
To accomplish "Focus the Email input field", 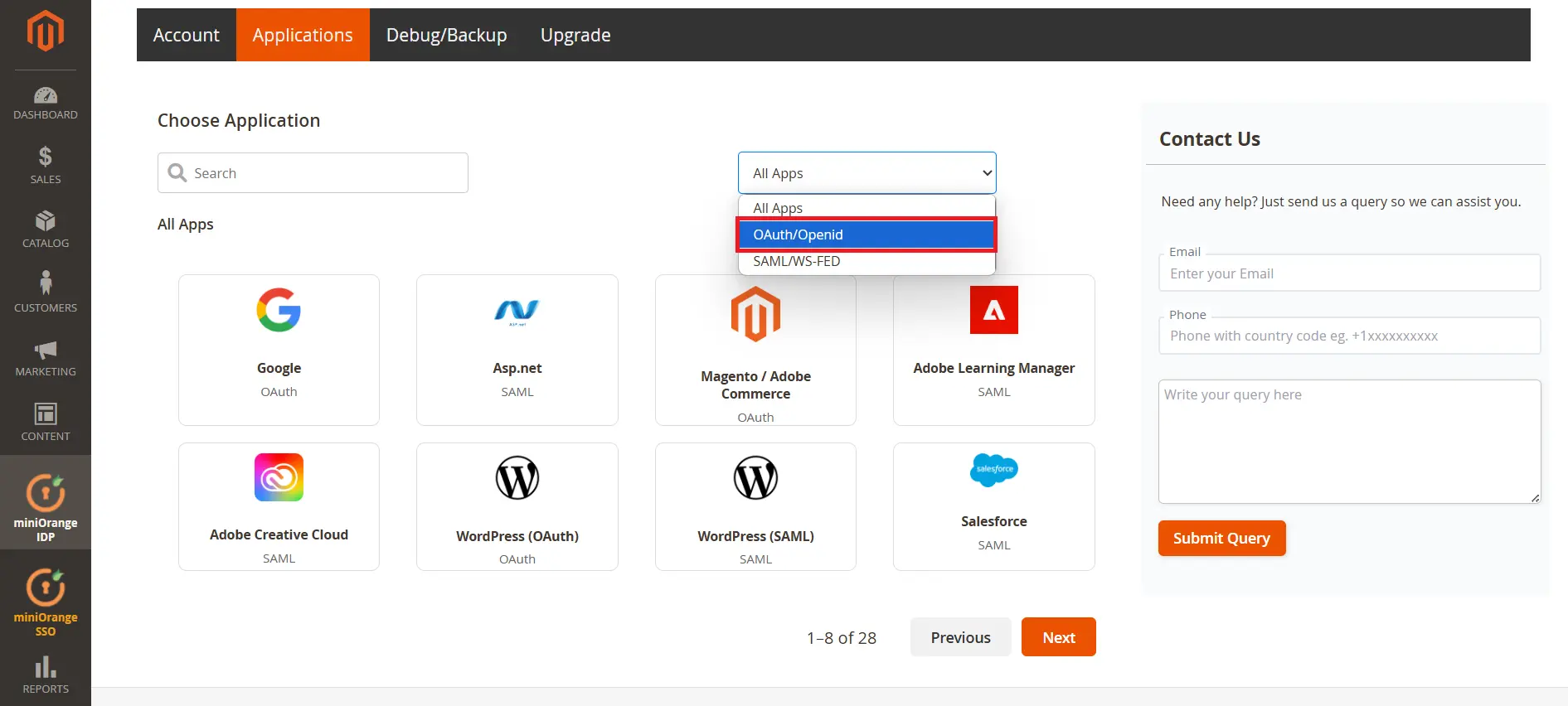I will tap(1349, 273).
